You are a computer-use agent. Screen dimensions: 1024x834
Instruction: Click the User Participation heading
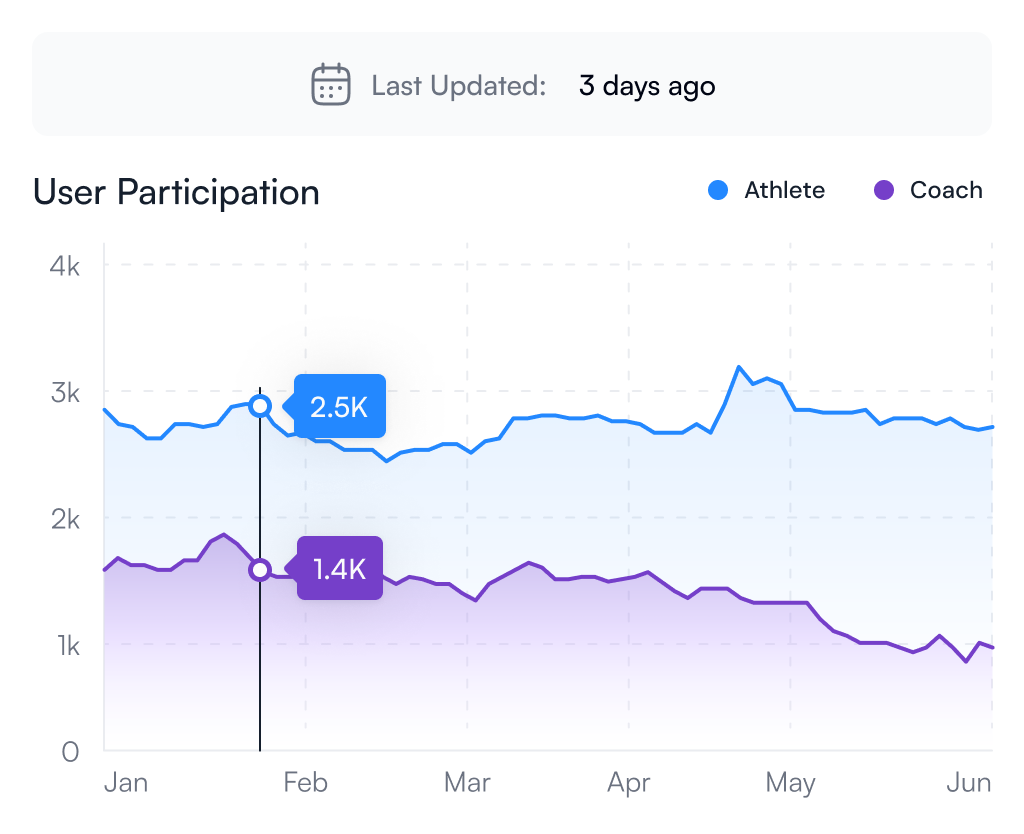pos(176,193)
